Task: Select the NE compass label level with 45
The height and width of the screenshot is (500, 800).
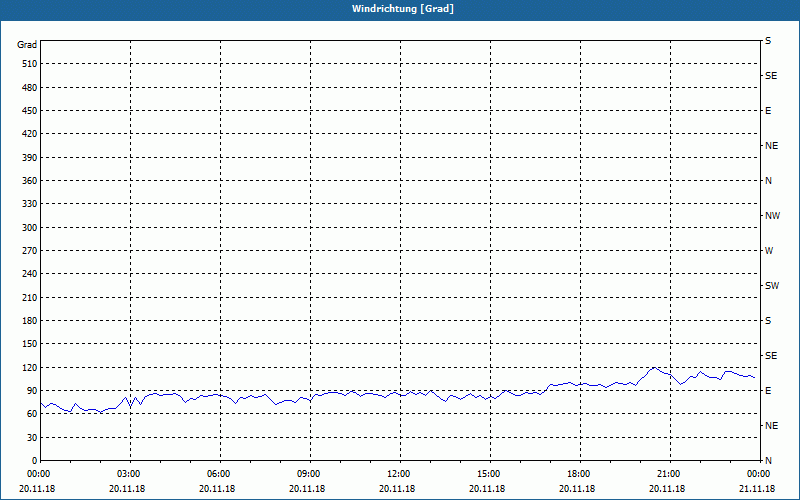Action: (x=771, y=426)
